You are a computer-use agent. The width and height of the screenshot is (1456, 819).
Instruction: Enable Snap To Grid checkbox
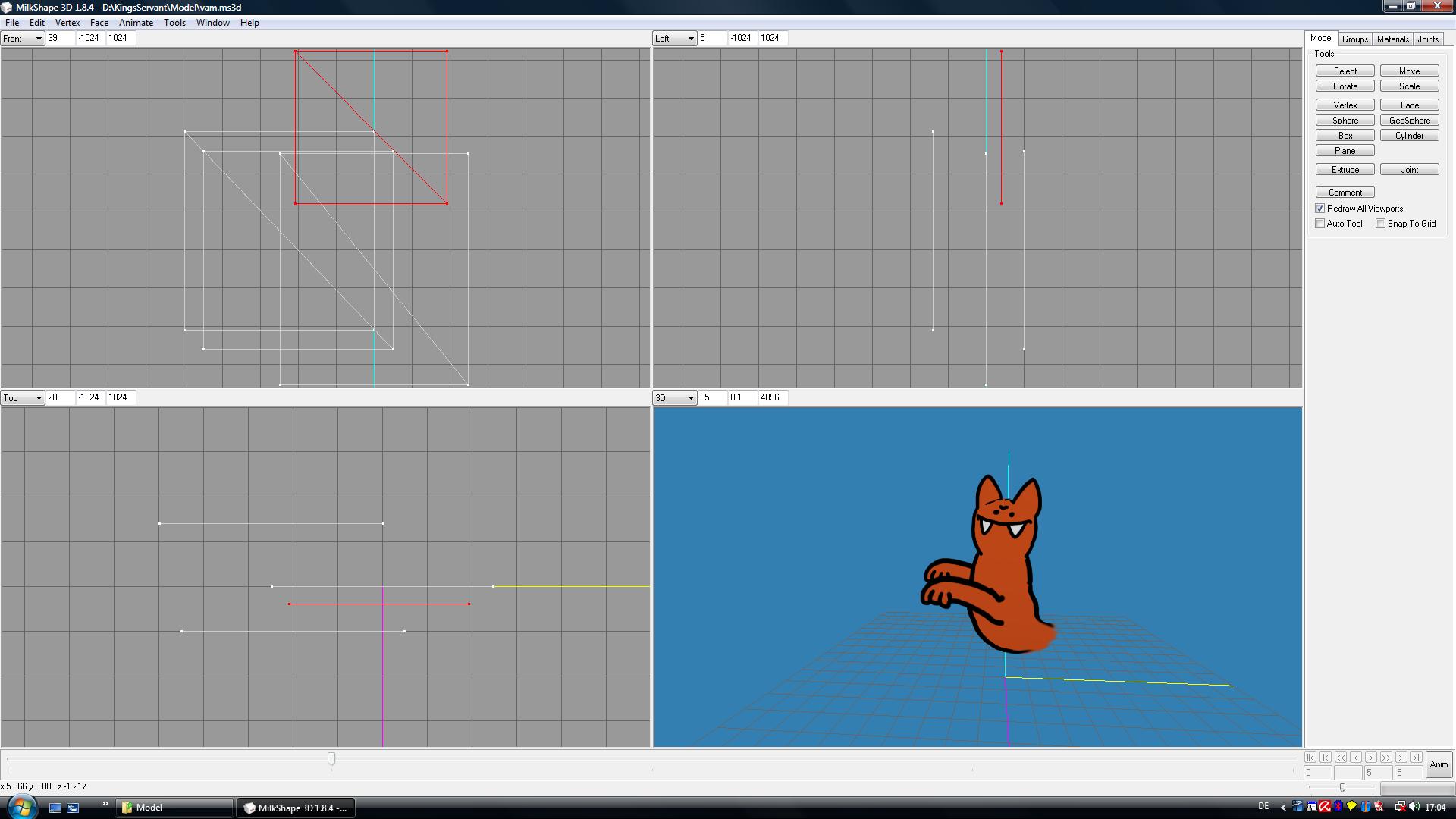click(1381, 224)
